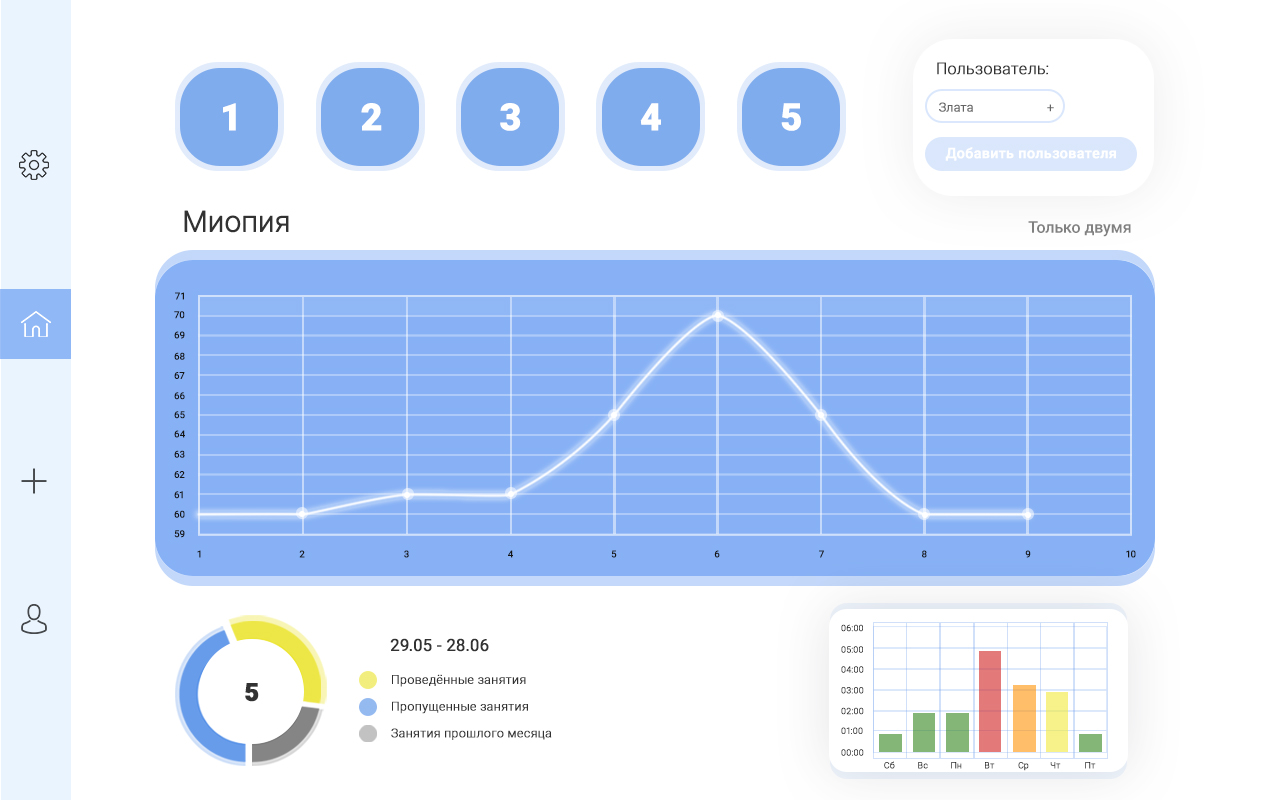Click the date range 29.05 - 28.06

coord(440,646)
